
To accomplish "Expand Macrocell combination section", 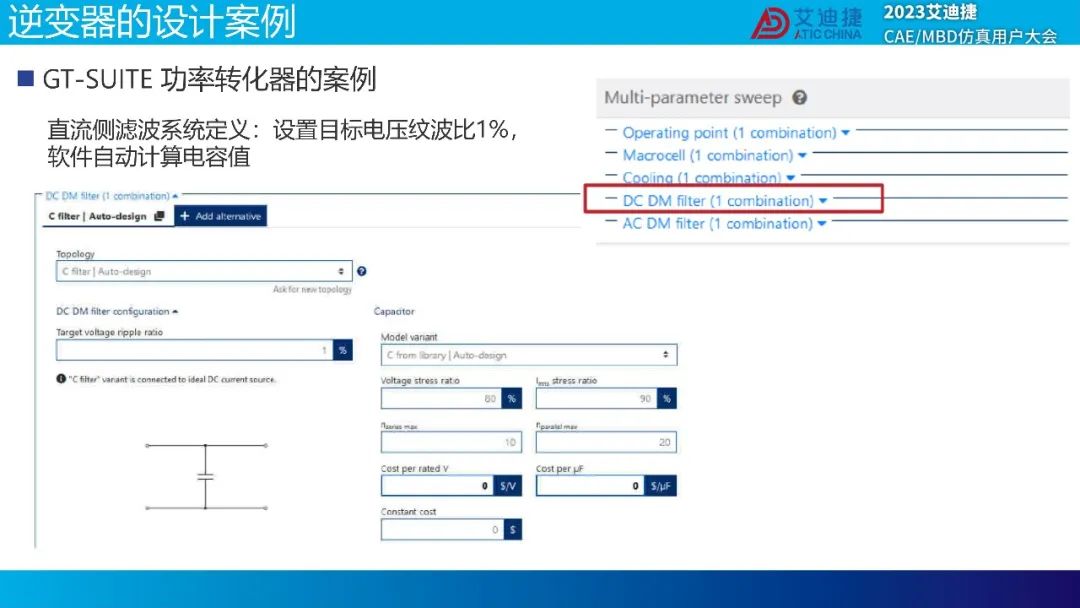I will pyautogui.click(x=714, y=155).
